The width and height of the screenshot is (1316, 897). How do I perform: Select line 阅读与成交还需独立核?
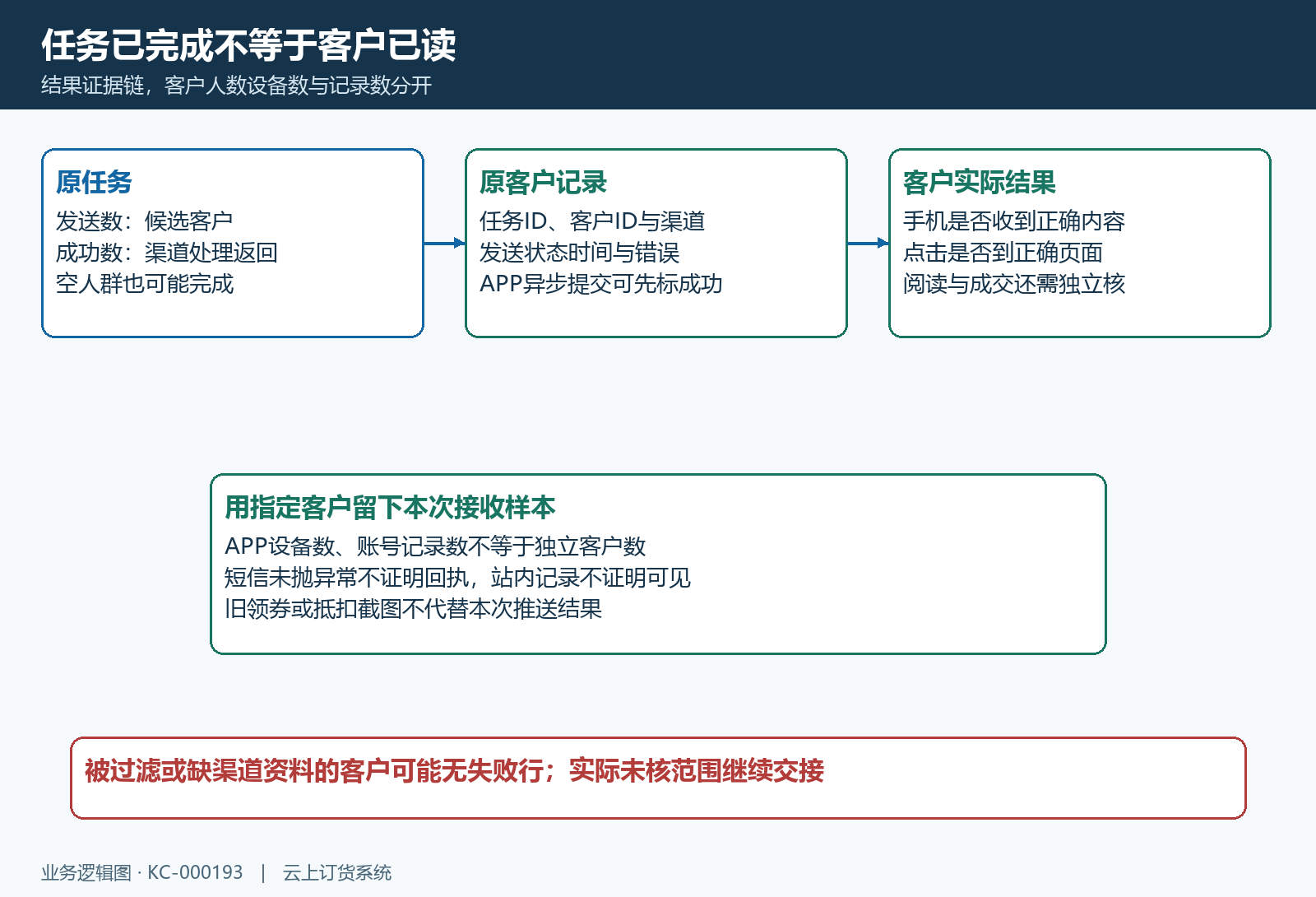click(x=1014, y=284)
